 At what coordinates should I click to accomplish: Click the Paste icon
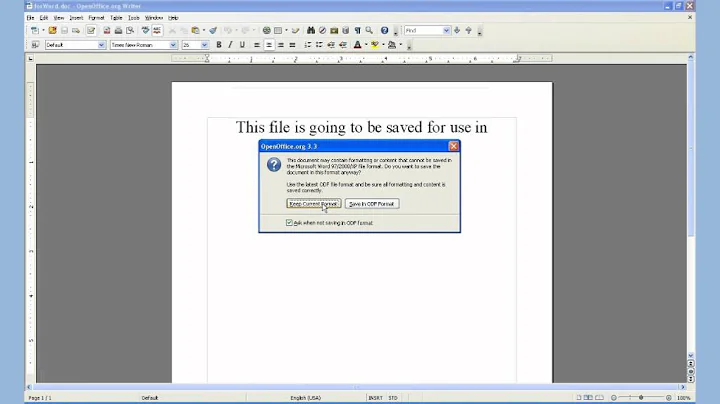pyautogui.click(x=196, y=30)
